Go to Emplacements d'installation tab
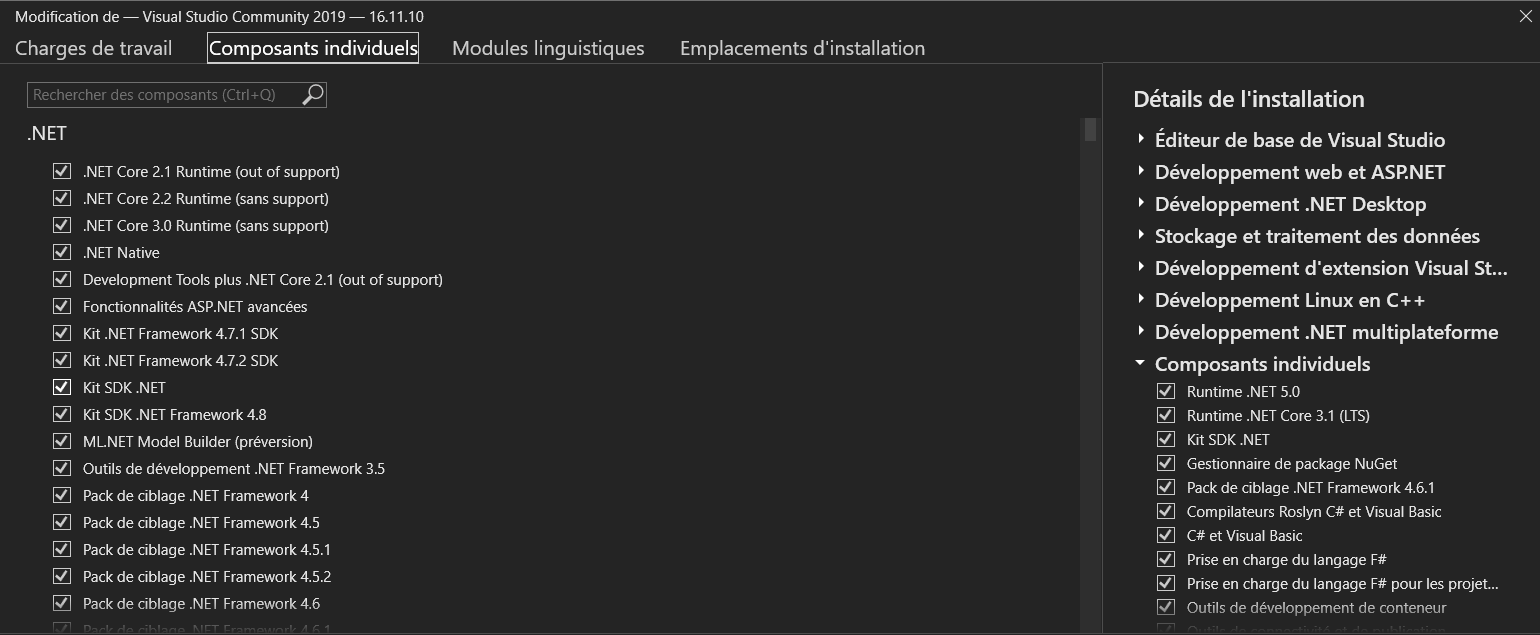The height and width of the screenshot is (635, 1540). [x=802, y=47]
